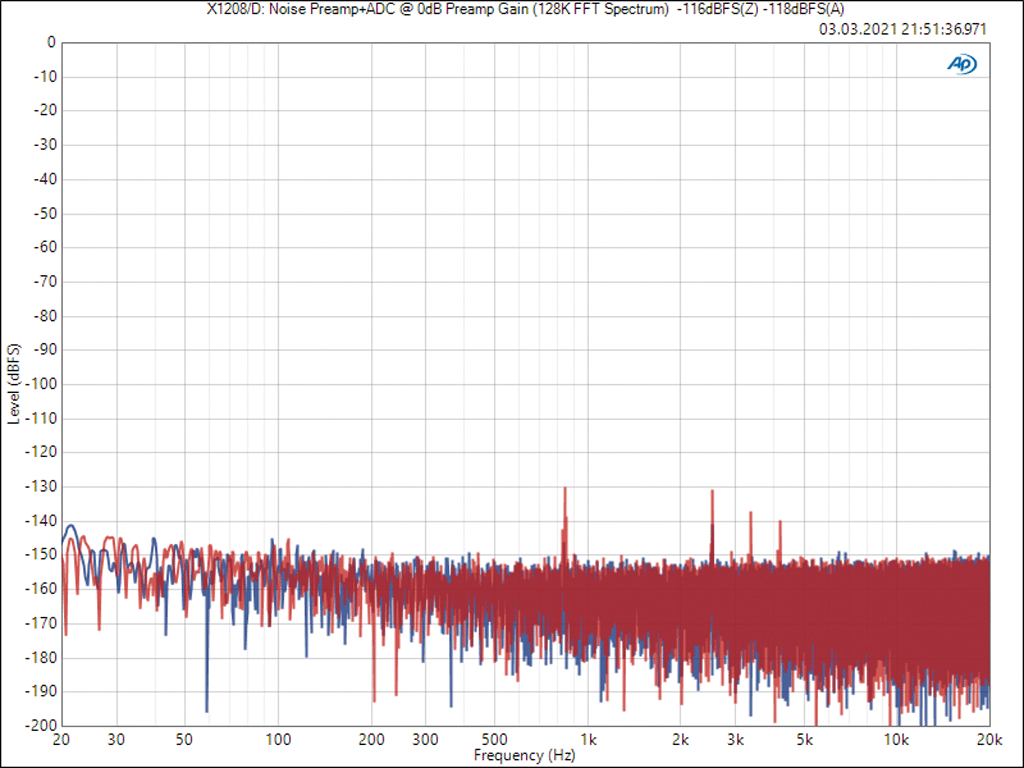
Task: Click the red spike at about 2.5 kHz
Action: 712,524
